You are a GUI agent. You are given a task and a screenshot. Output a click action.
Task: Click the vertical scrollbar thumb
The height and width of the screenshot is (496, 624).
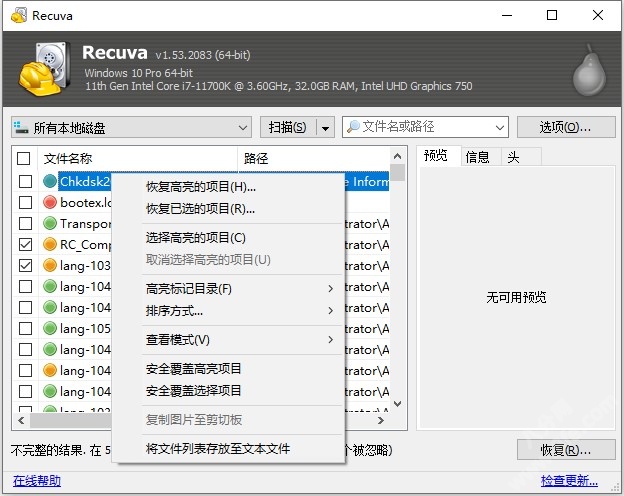pos(397,173)
